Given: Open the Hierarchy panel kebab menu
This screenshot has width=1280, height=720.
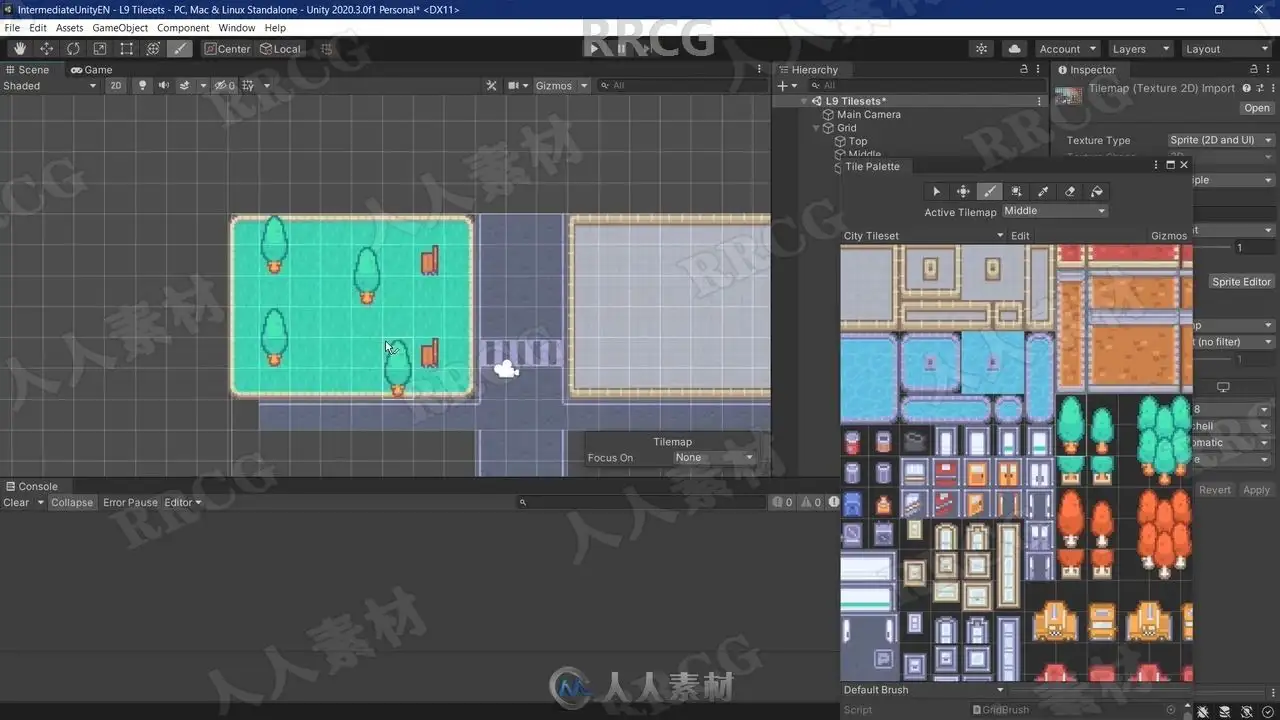Looking at the screenshot, I should click(1039, 69).
